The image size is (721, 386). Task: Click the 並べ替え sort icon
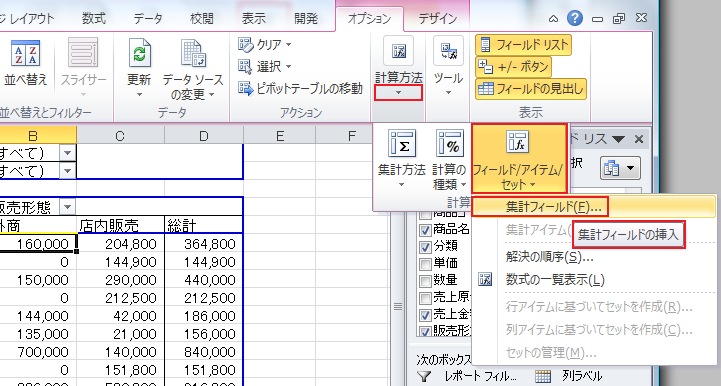25,53
